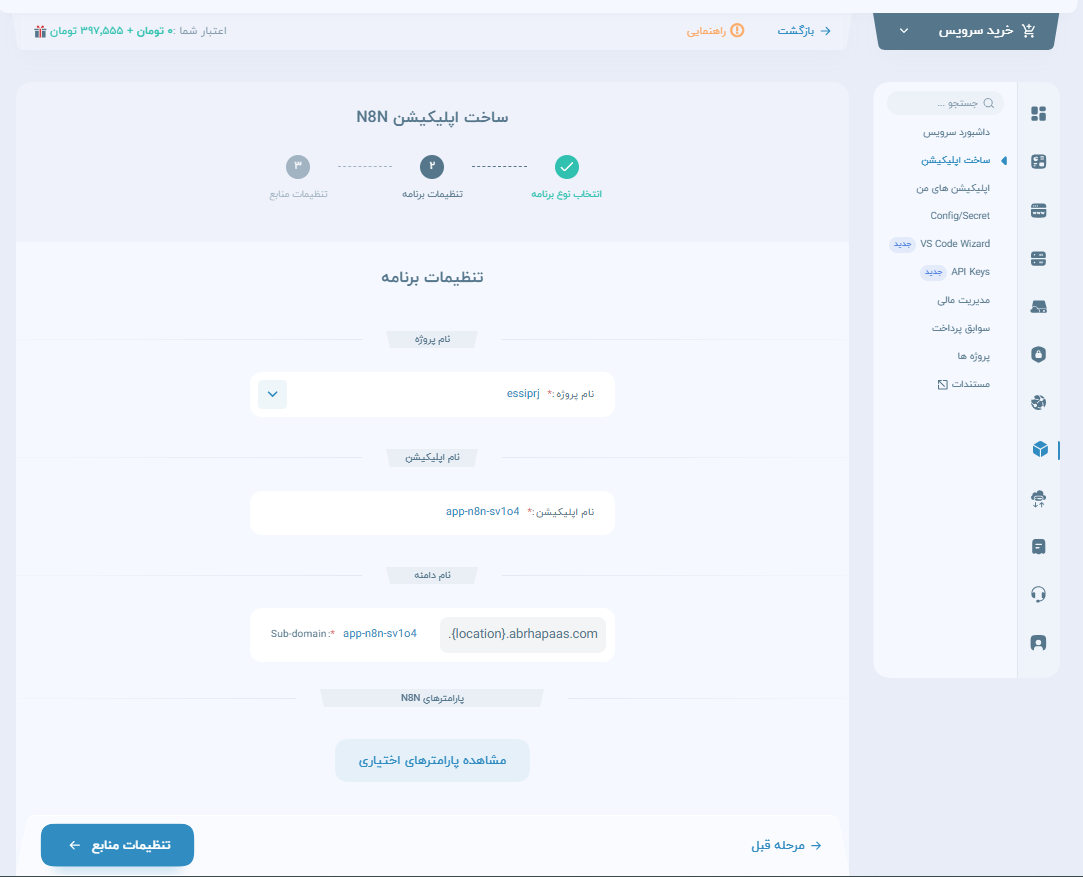Image resolution: width=1083 pixels, height=877 pixels.
Task: Click the gift icon beside credit balance
Action: click(40, 31)
